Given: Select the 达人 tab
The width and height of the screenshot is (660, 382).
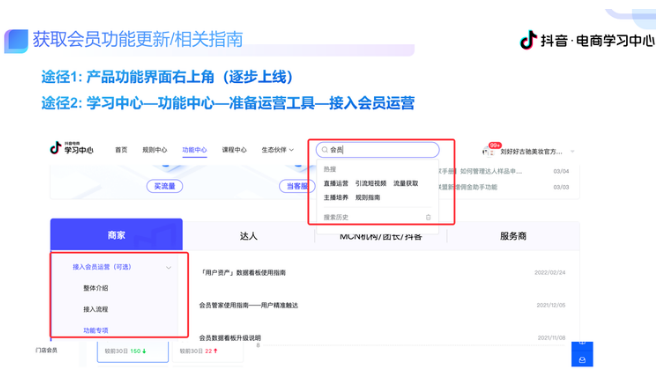Looking at the screenshot, I should click(248, 236).
